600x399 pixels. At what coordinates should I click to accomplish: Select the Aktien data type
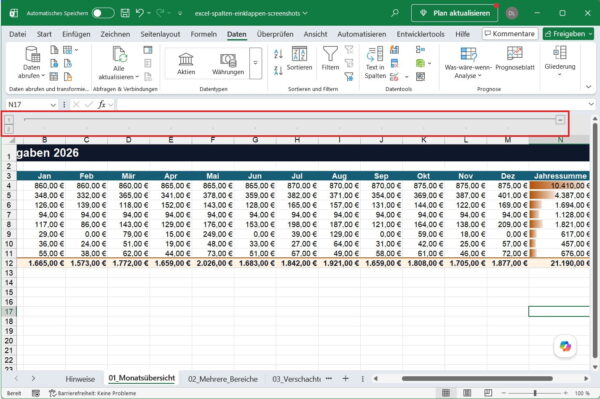186,64
